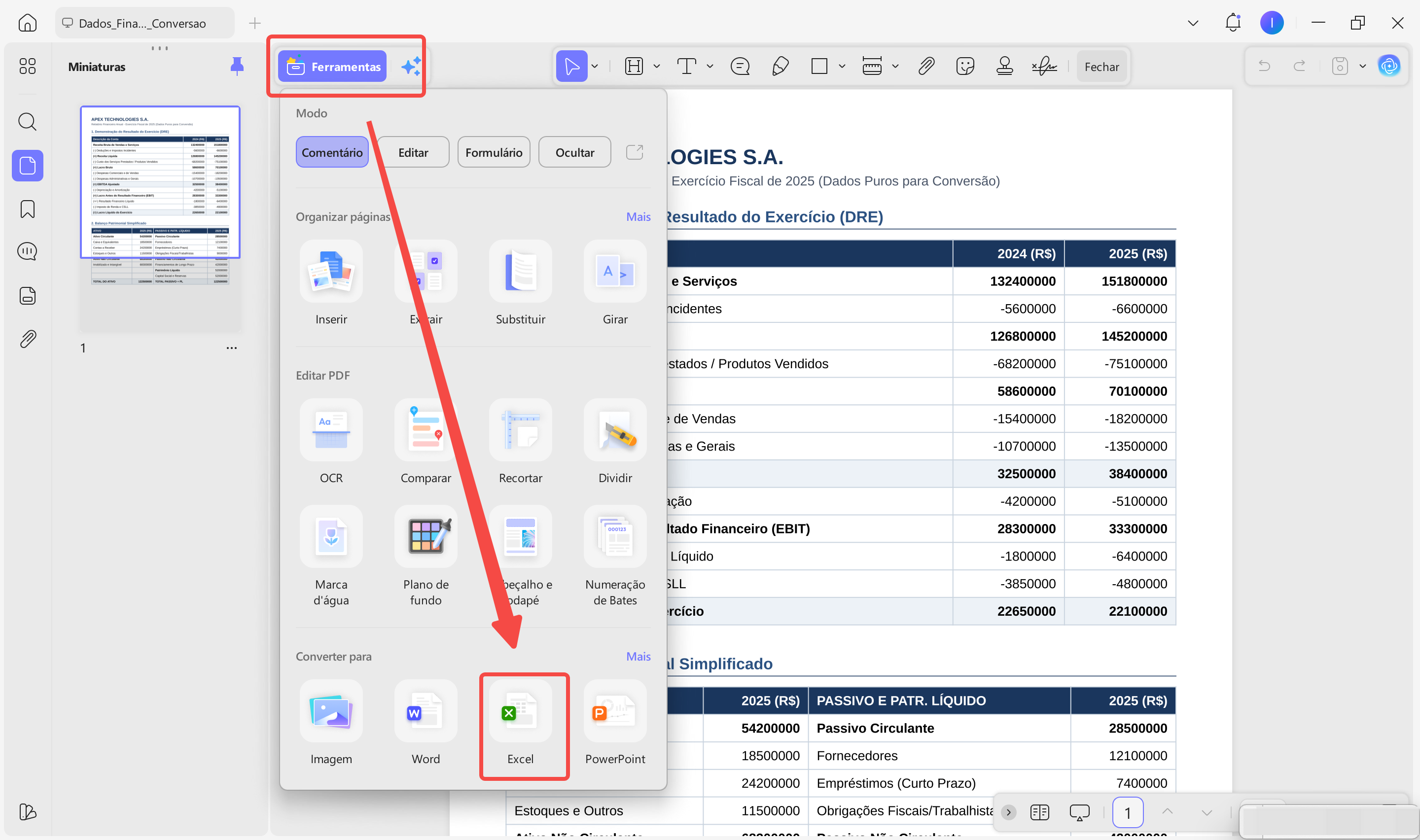Choose the measurement ruler tool
This screenshot has width=1420, height=840.
coord(872,66)
